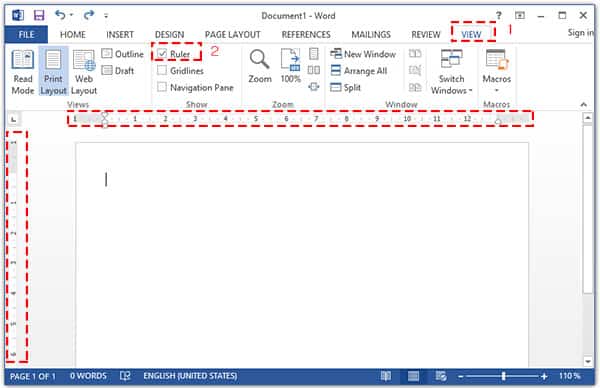Select the VIEW tab
The width and height of the screenshot is (600, 388).
[x=471, y=35]
